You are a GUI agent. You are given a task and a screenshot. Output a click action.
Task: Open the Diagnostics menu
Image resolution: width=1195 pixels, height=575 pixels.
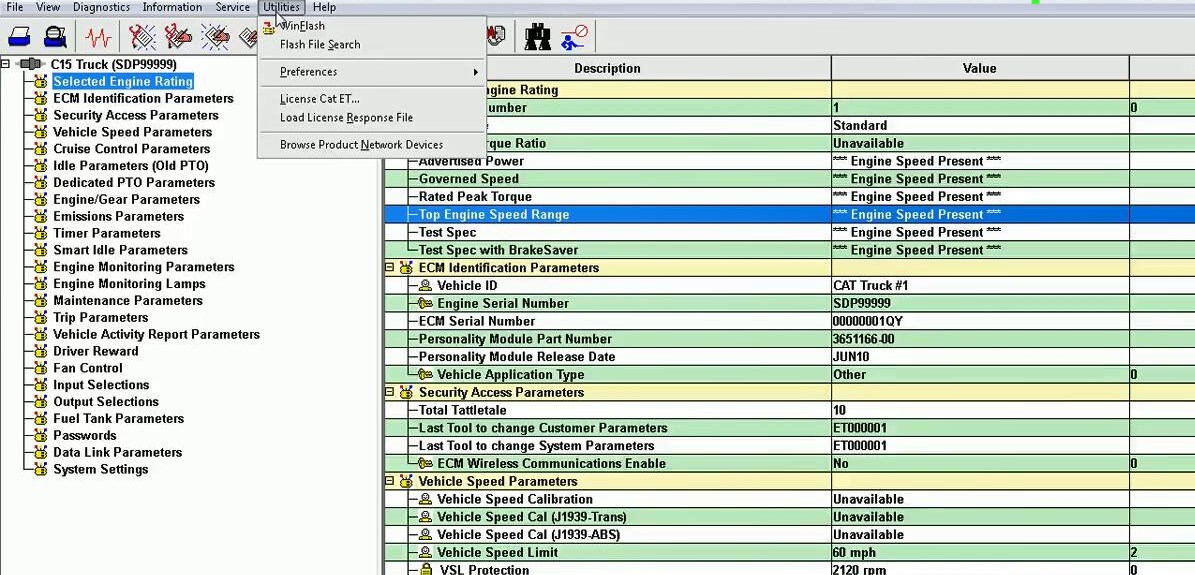click(101, 7)
